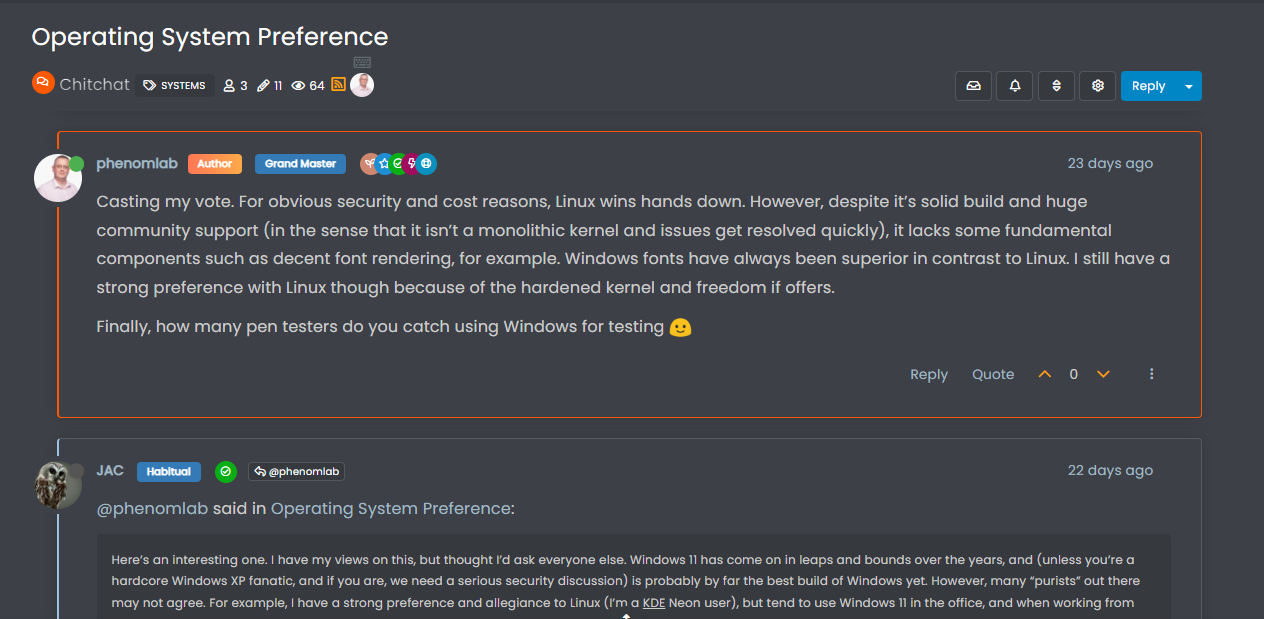1264x619 pixels.
Task: Open JAC's owl avatar profile
Action: [58, 485]
